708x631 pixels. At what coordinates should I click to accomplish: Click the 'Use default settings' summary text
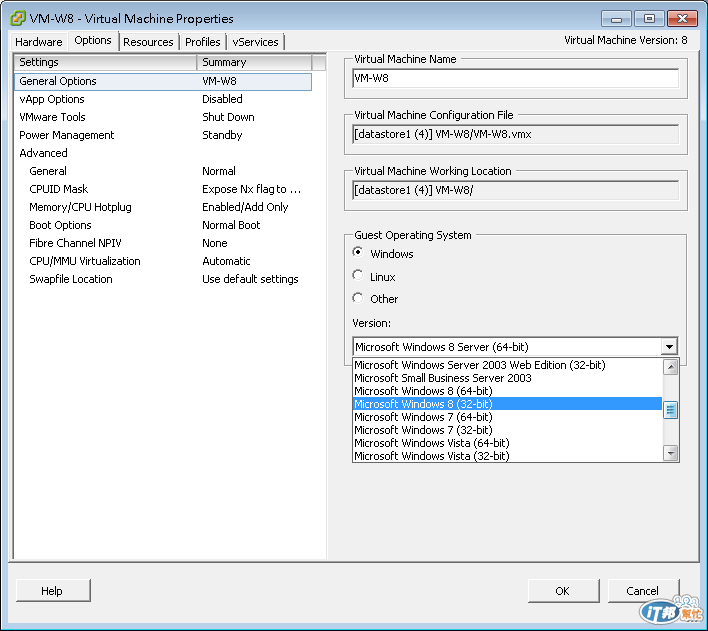pyautogui.click(x=250, y=279)
